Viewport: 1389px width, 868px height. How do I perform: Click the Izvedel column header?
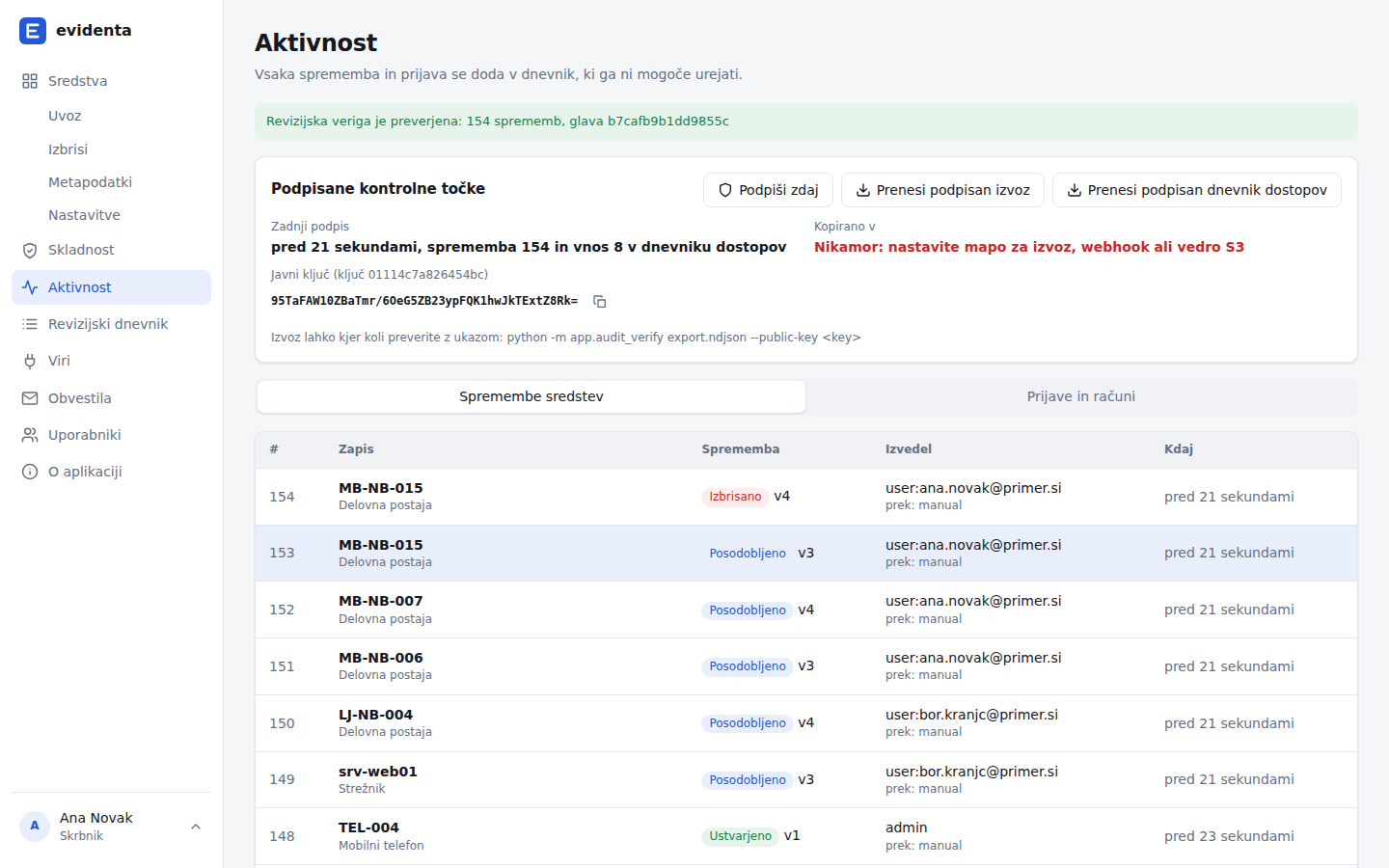(909, 449)
